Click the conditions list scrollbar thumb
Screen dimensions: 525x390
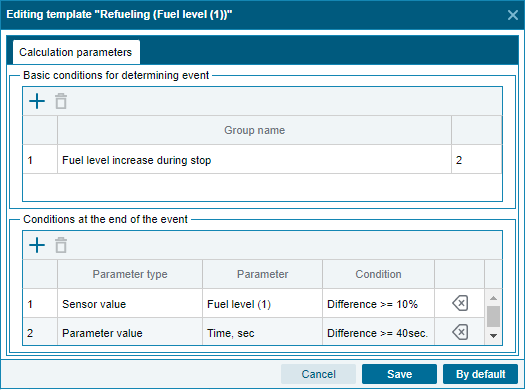click(x=493, y=316)
